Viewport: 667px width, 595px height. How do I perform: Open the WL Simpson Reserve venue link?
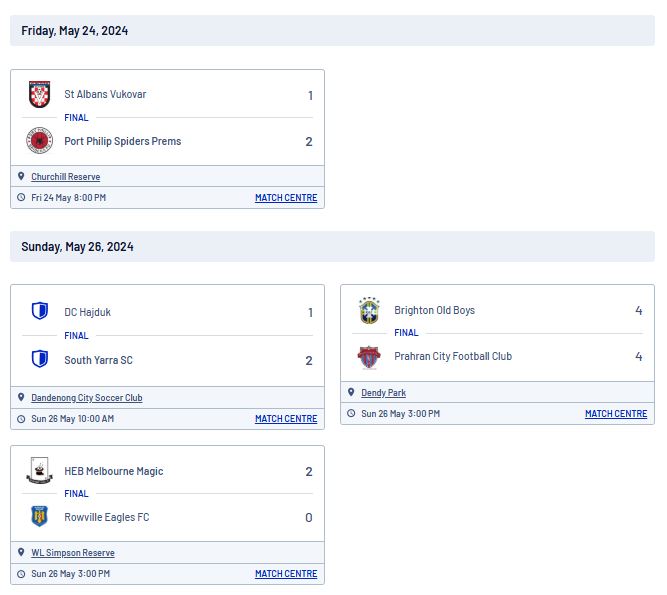coord(73,553)
